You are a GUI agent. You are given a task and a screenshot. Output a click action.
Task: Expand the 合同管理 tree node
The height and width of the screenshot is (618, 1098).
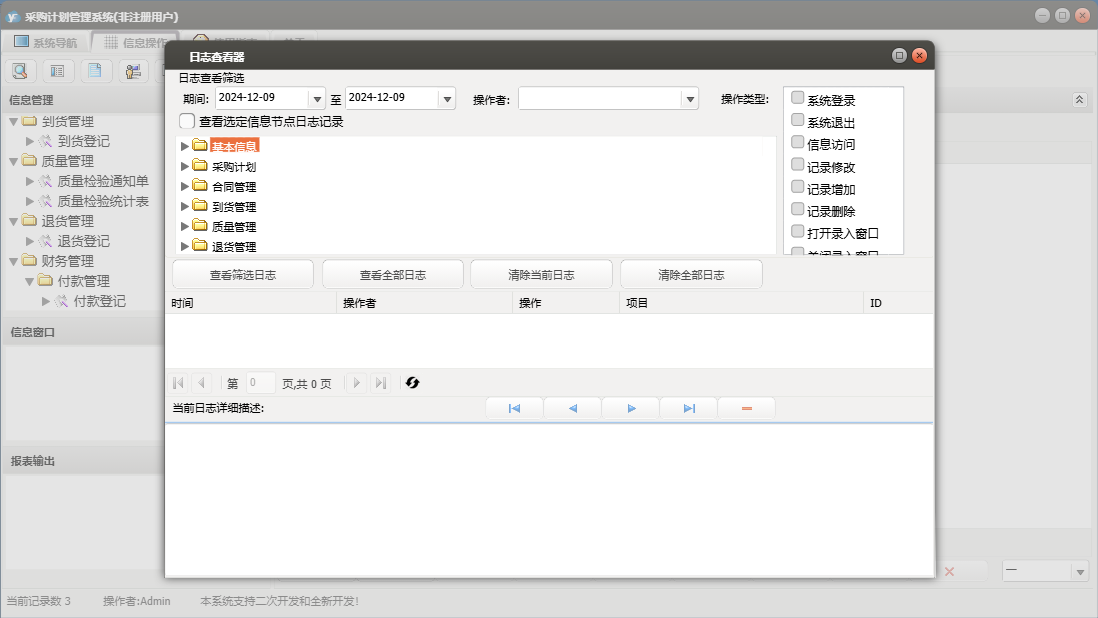point(185,186)
